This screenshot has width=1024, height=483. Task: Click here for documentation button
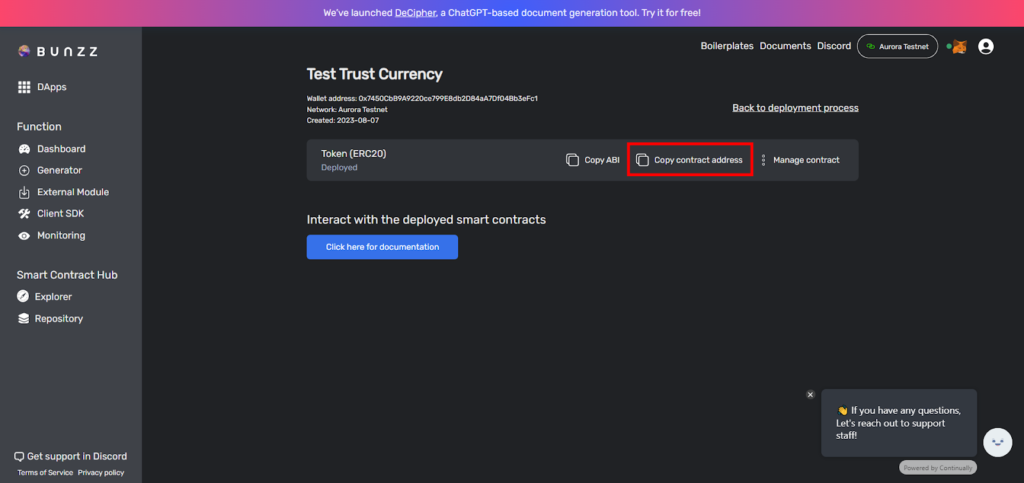click(x=382, y=247)
